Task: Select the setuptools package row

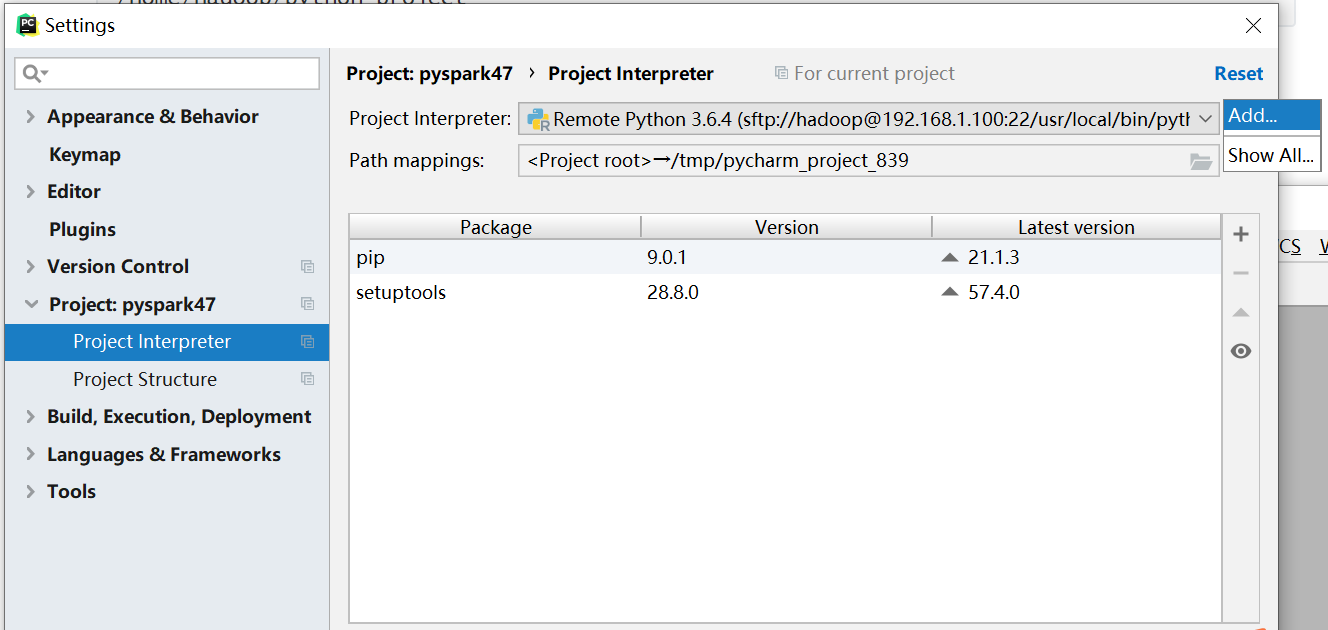Action: point(400,293)
